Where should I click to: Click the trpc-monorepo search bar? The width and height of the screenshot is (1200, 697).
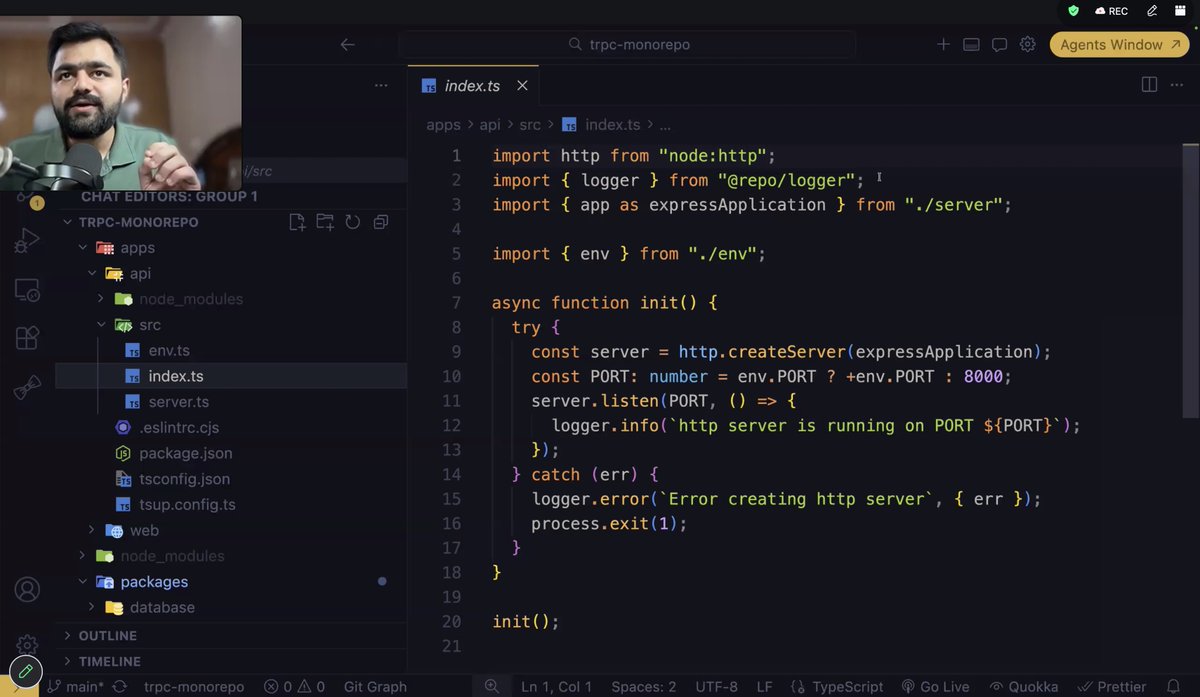click(x=627, y=44)
